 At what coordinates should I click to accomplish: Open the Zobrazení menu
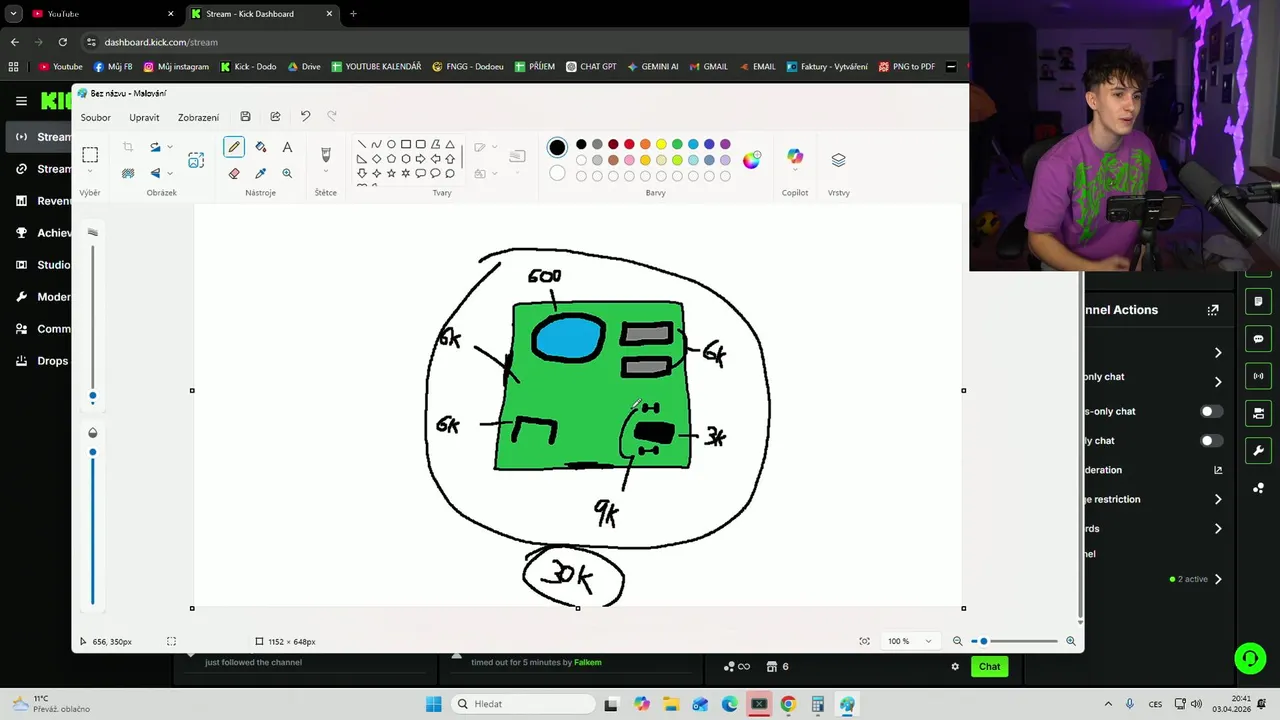(x=198, y=117)
